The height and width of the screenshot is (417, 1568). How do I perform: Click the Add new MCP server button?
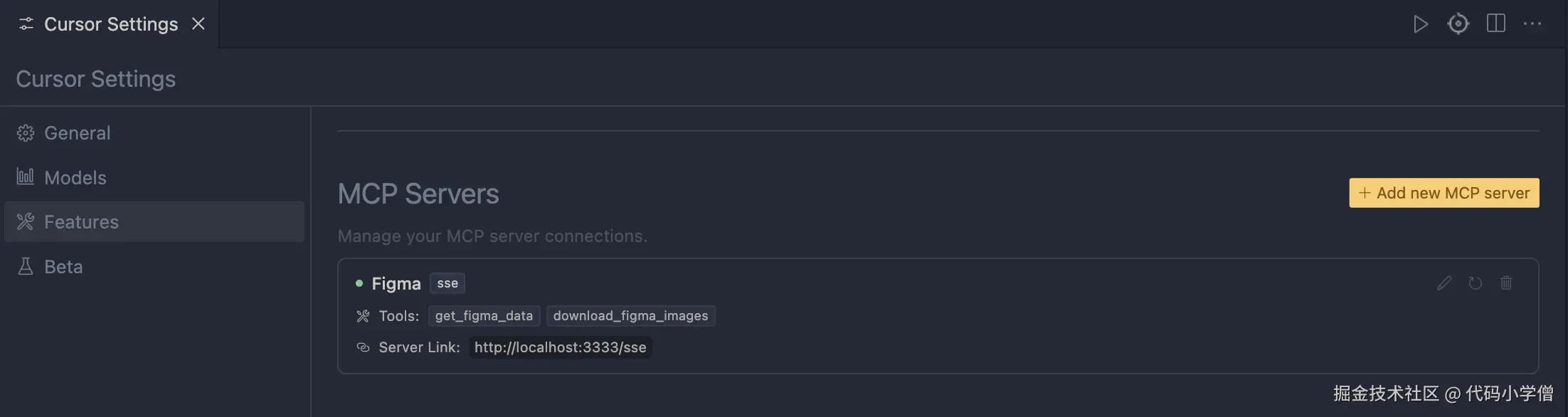click(1443, 193)
